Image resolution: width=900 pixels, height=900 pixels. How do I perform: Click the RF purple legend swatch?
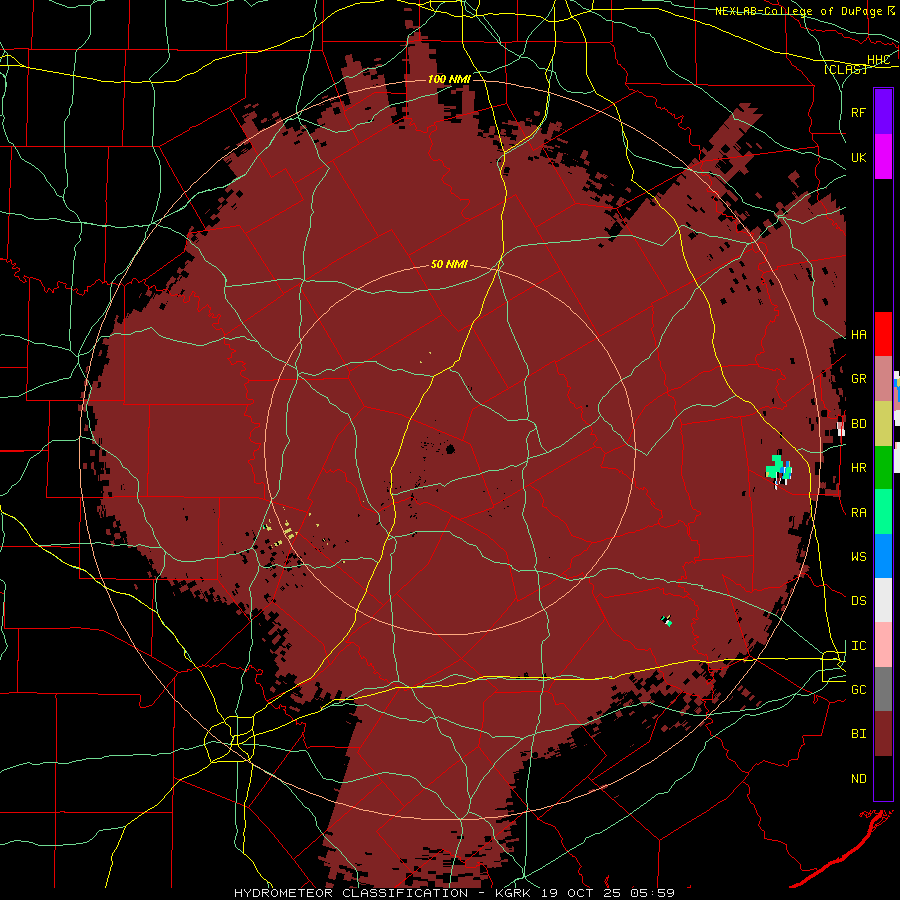[x=883, y=111]
